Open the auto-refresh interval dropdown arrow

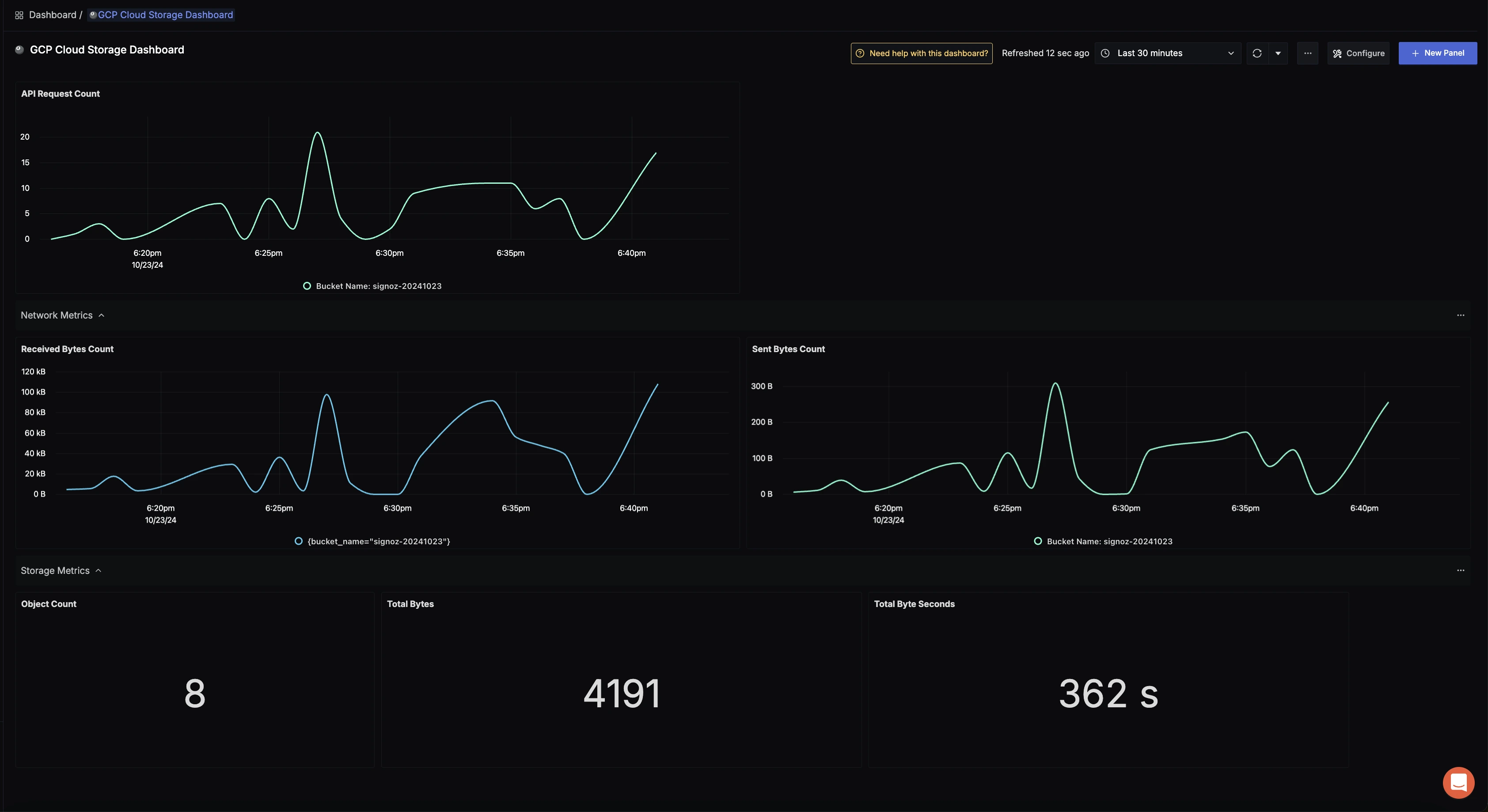click(x=1278, y=53)
